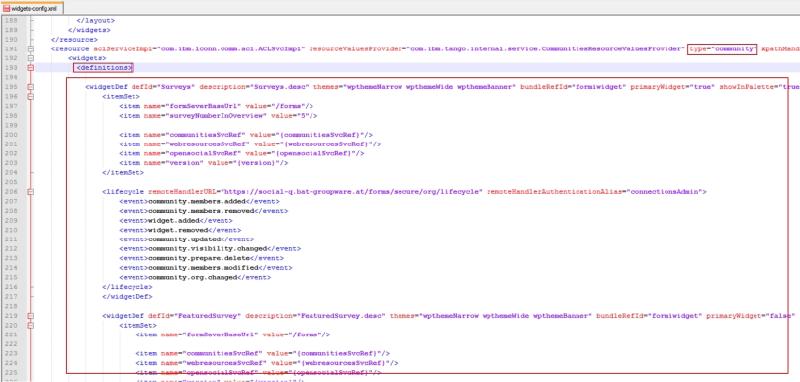Collapse the lifecycle fold at line 206

pyautogui.click(x=31, y=192)
